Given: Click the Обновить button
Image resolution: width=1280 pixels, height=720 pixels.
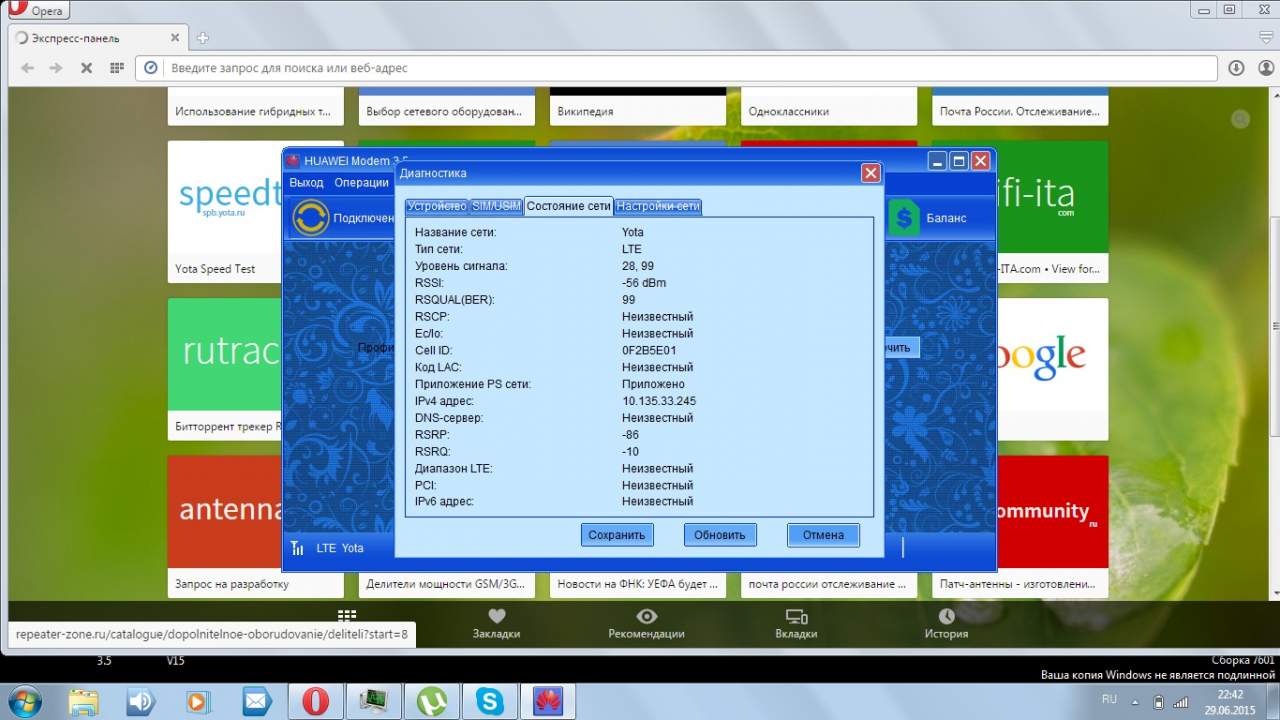Looking at the screenshot, I should click(x=720, y=535).
